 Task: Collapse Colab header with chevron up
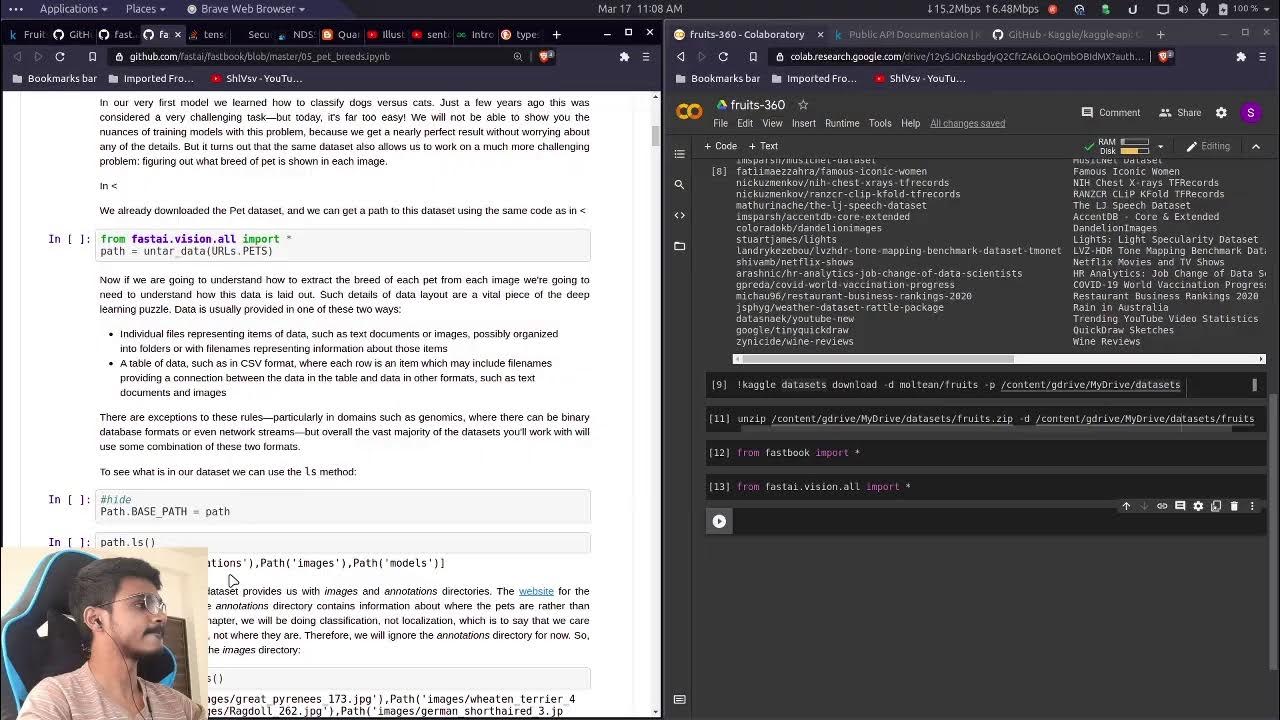pos(1256,146)
